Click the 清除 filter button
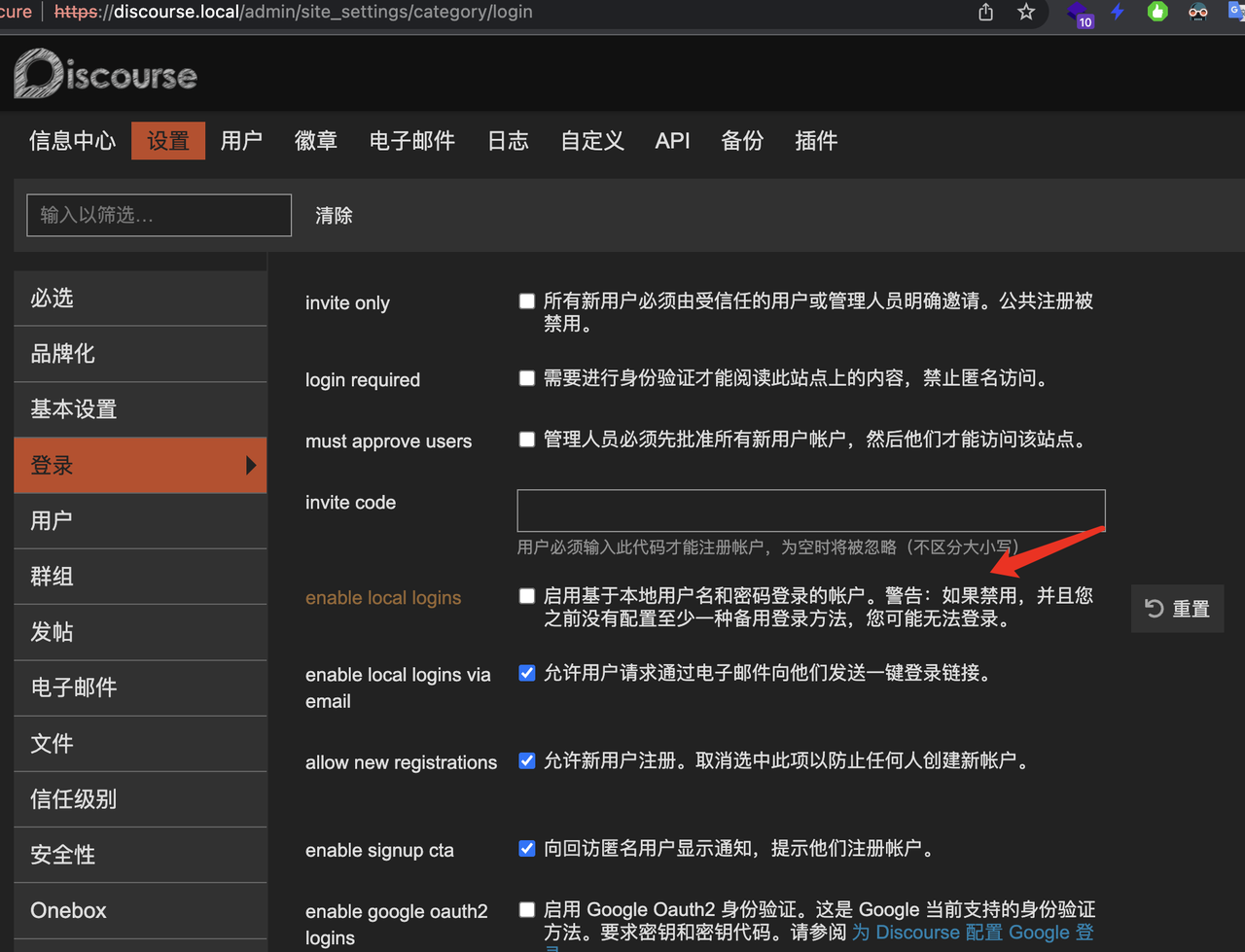Viewport: 1245px width, 952px height. pos(334,215)
